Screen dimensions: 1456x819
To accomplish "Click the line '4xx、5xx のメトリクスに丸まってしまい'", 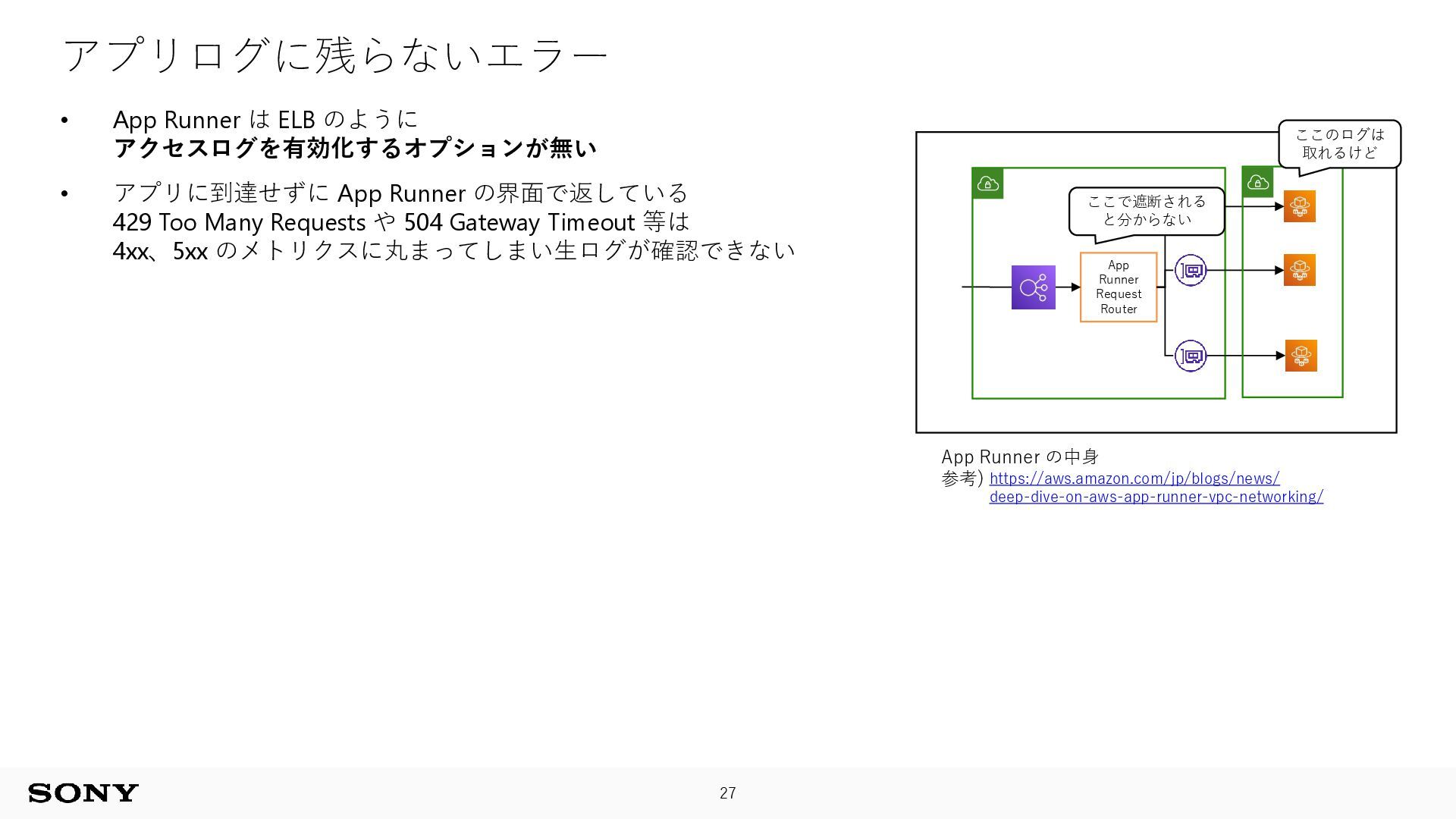I will [x=453, y=250].
